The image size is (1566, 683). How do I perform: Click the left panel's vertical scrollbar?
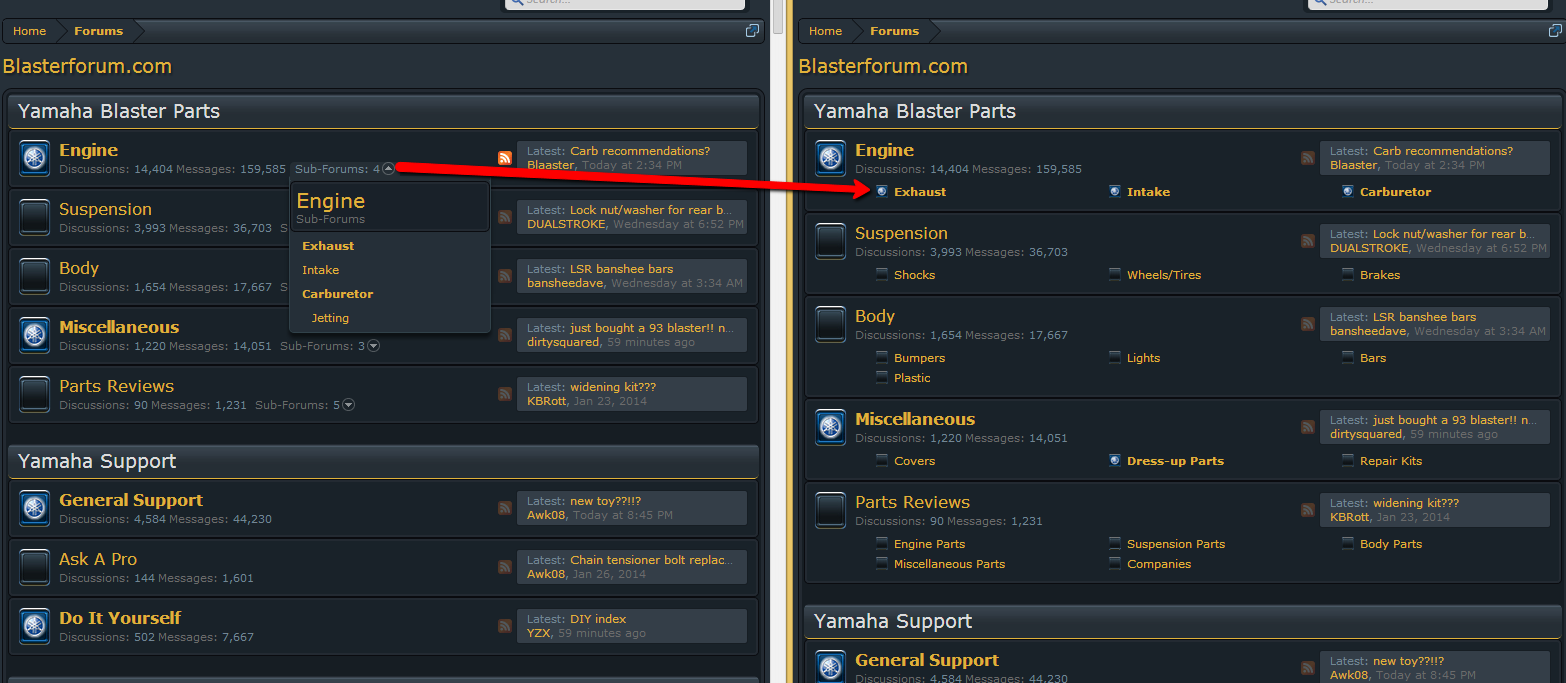[777, 300]
